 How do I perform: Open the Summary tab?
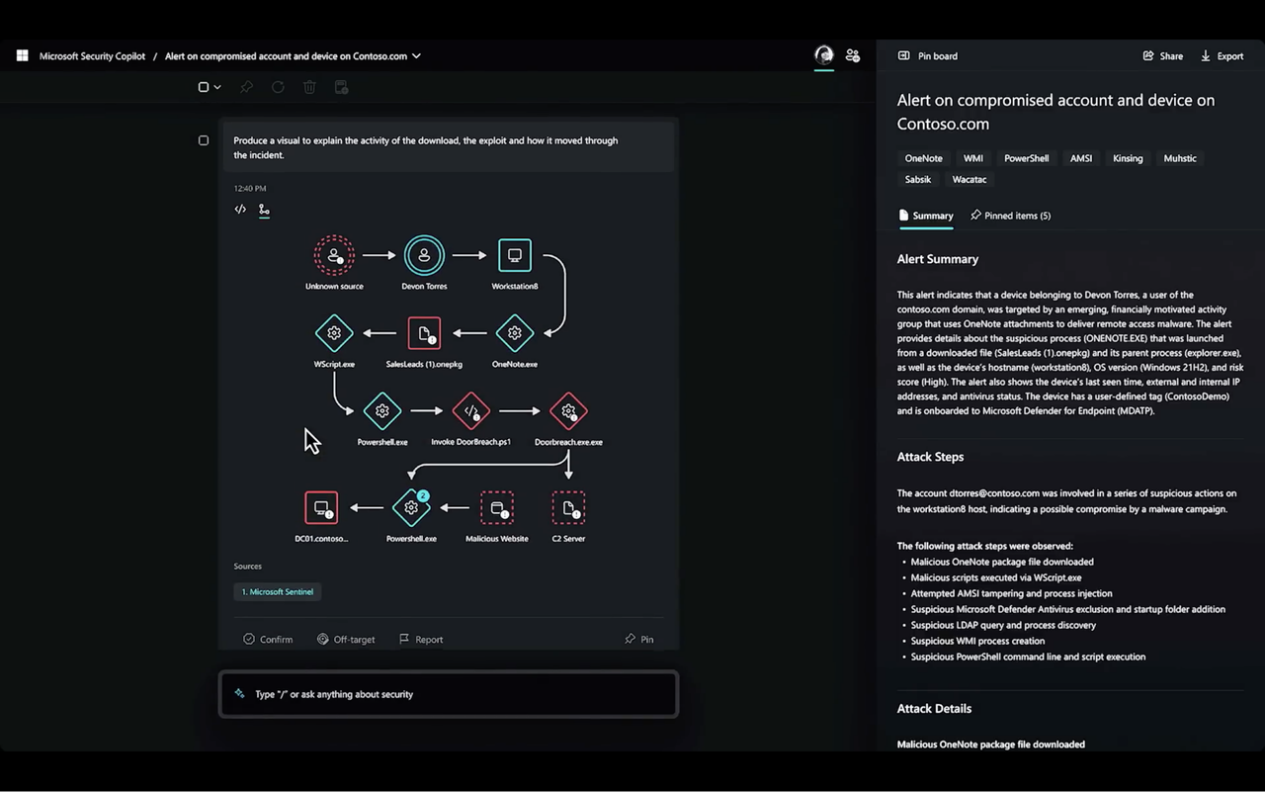926,216
